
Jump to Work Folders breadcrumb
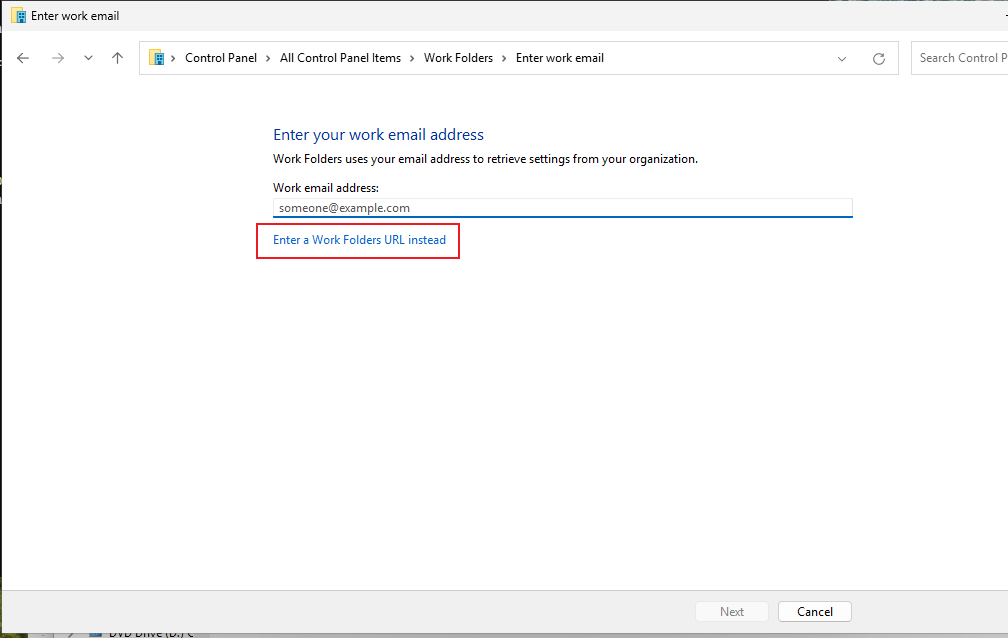[x=458, y=58]
